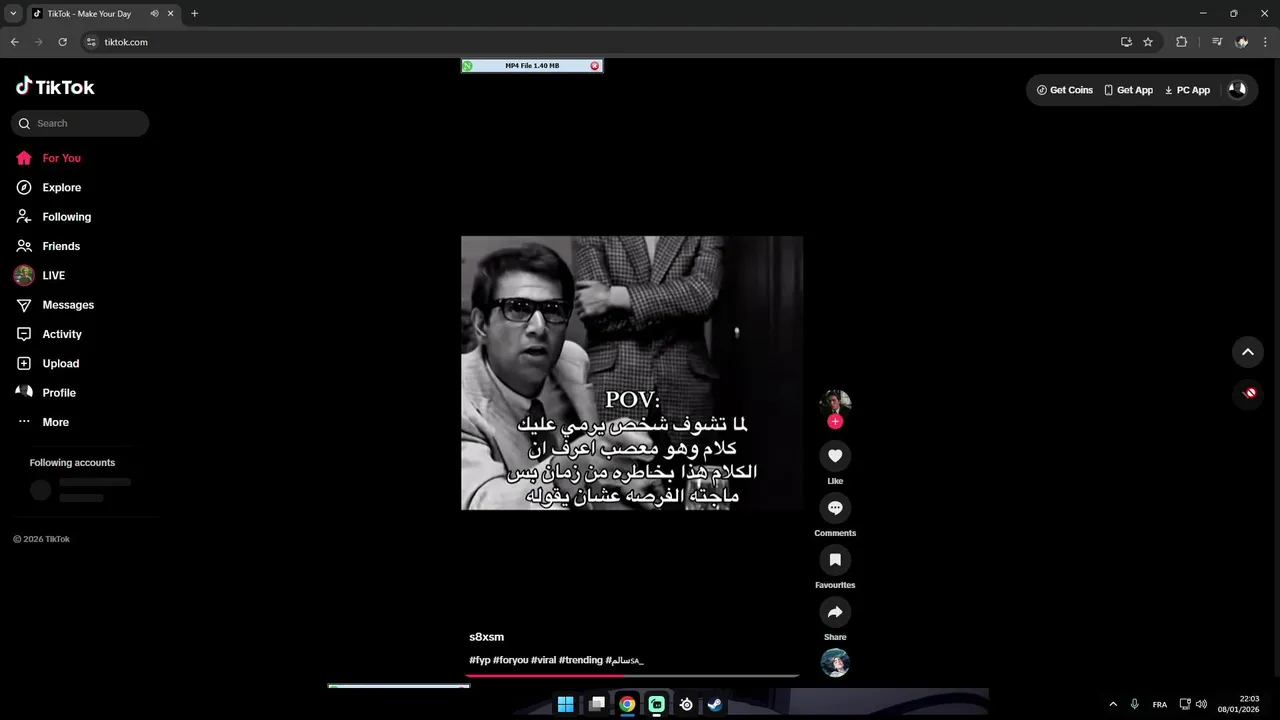Mute the TikTok tab audio

click(154, 14)
